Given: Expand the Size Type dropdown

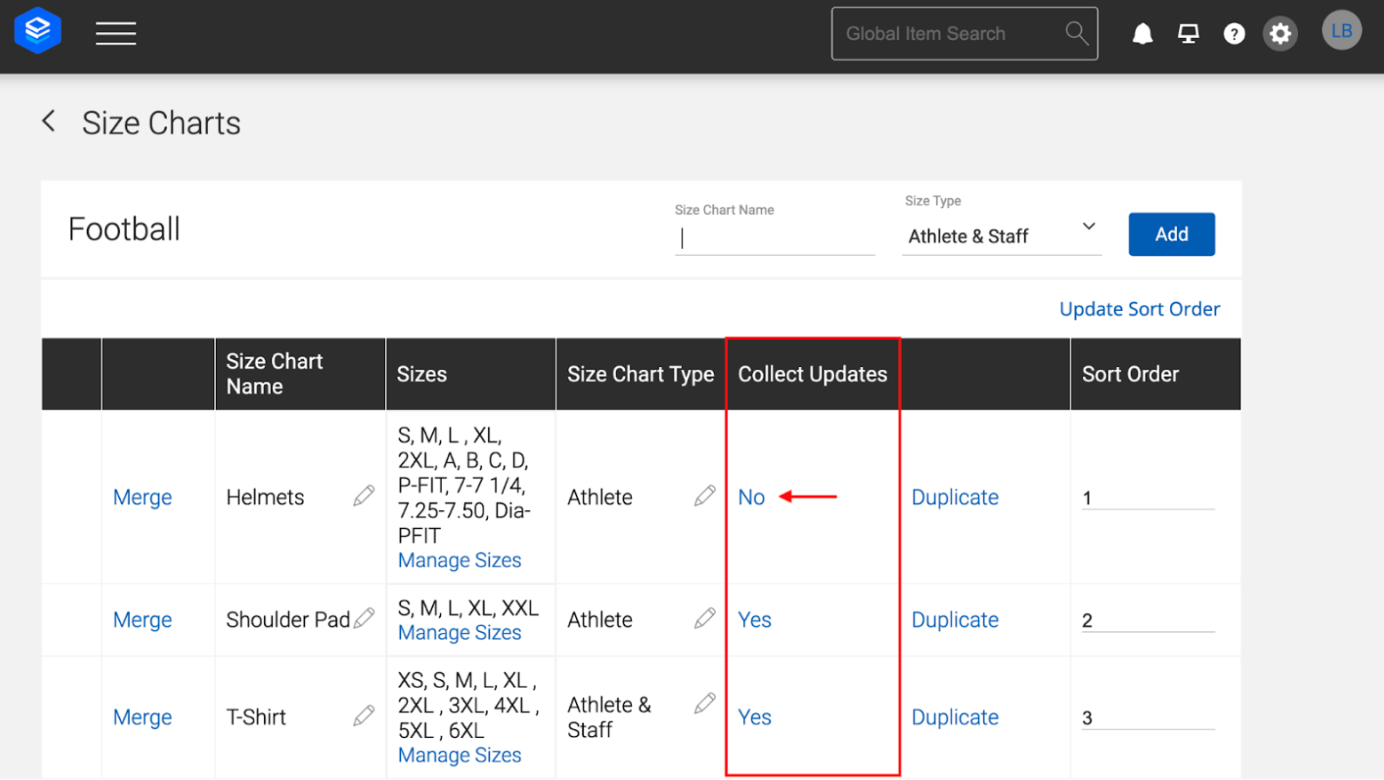Looking at the screenshot, I should [1002, 236].
